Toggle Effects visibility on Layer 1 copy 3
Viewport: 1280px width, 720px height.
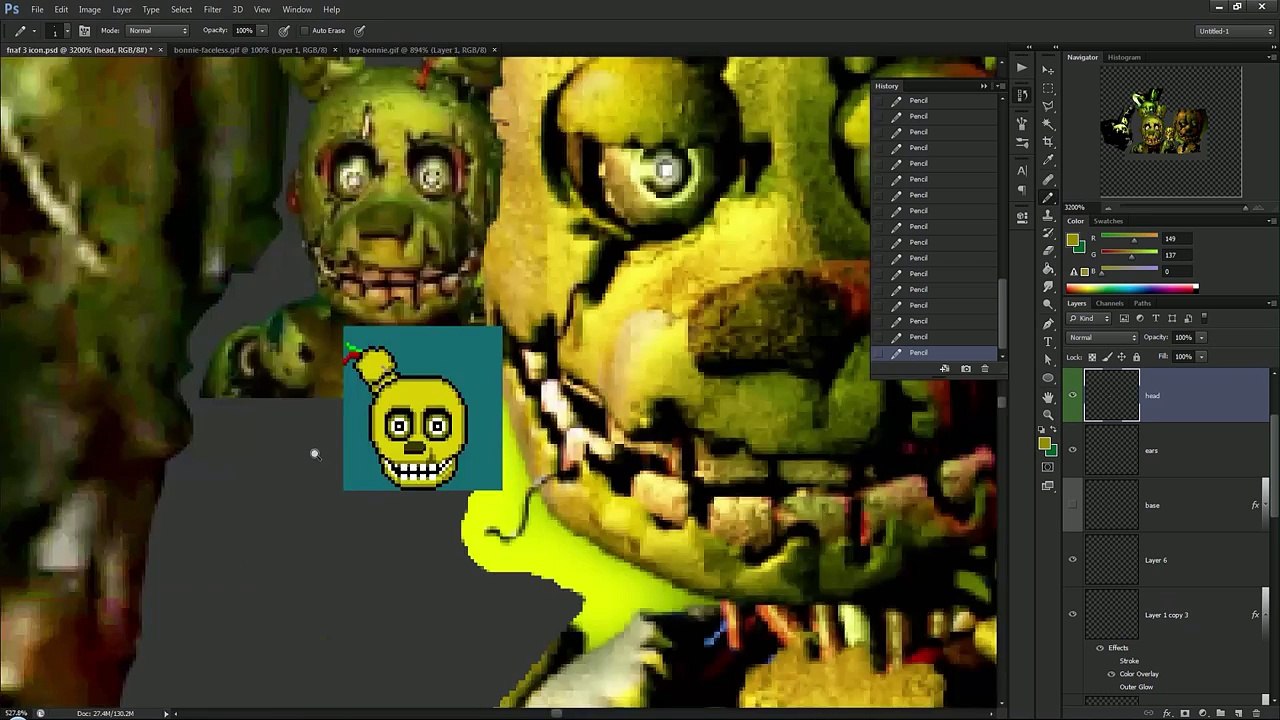(1100, 648)
